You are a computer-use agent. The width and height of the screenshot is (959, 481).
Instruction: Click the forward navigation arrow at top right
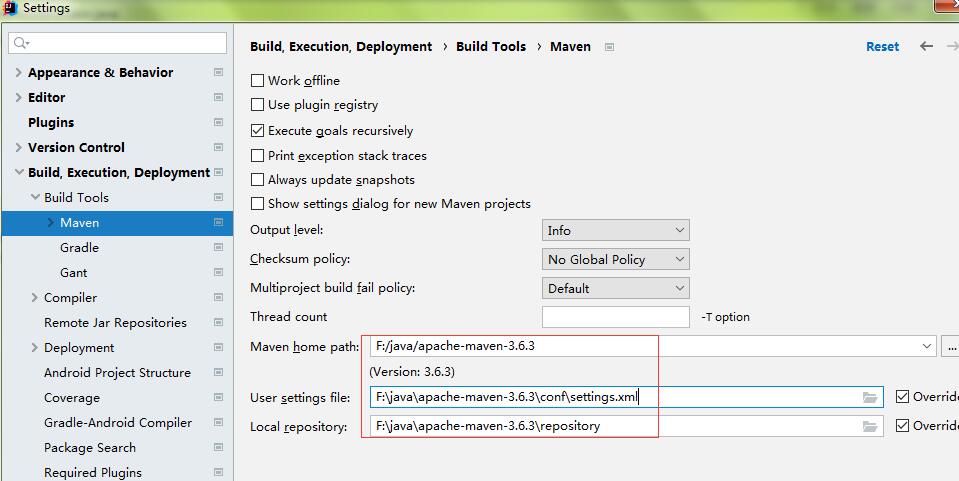pyautogui.click(x=951, y=46)
